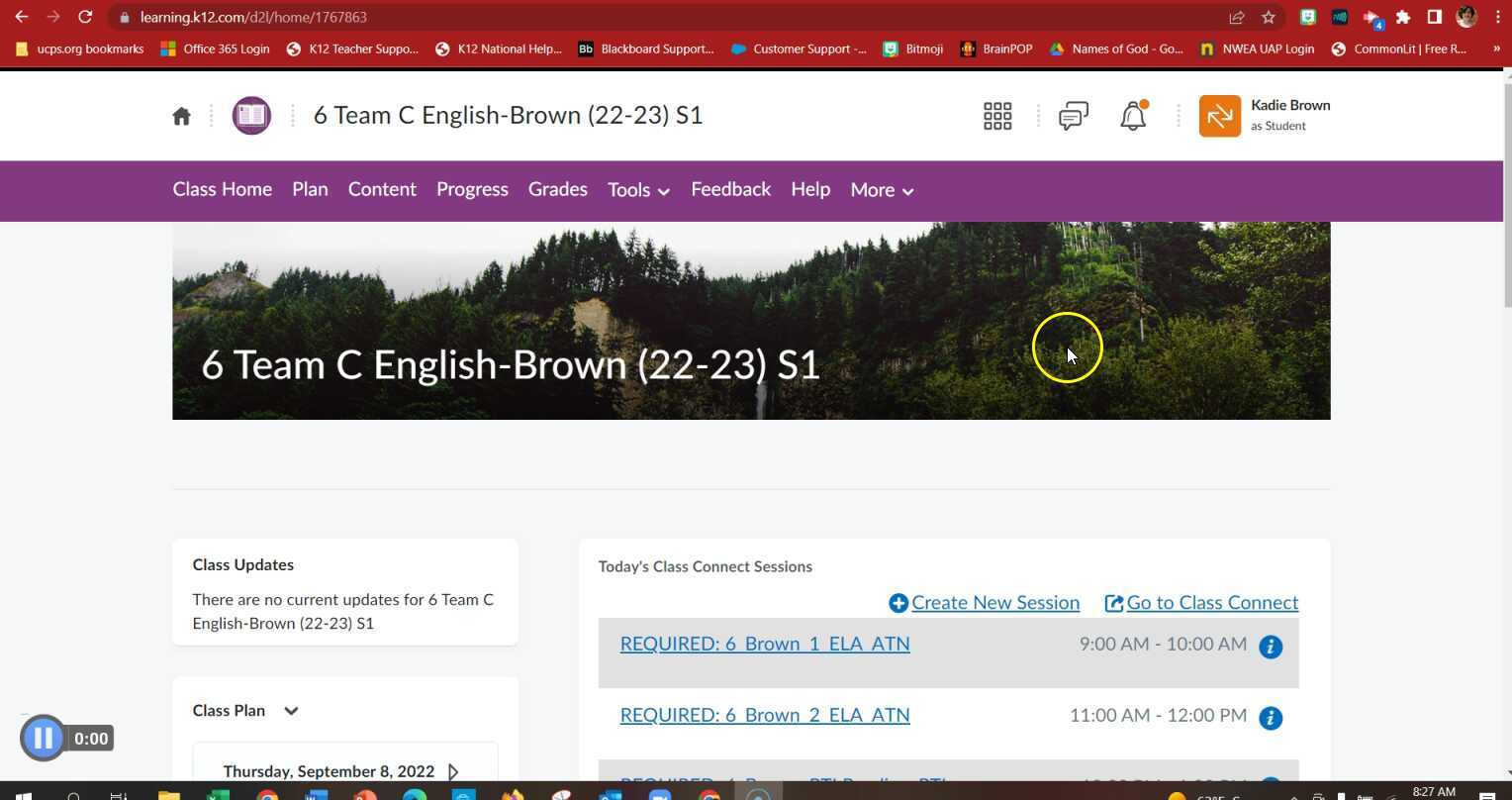Open the course selector grid icon
The height and width of the screenshot is (800, 1512).
click(997, 116)
